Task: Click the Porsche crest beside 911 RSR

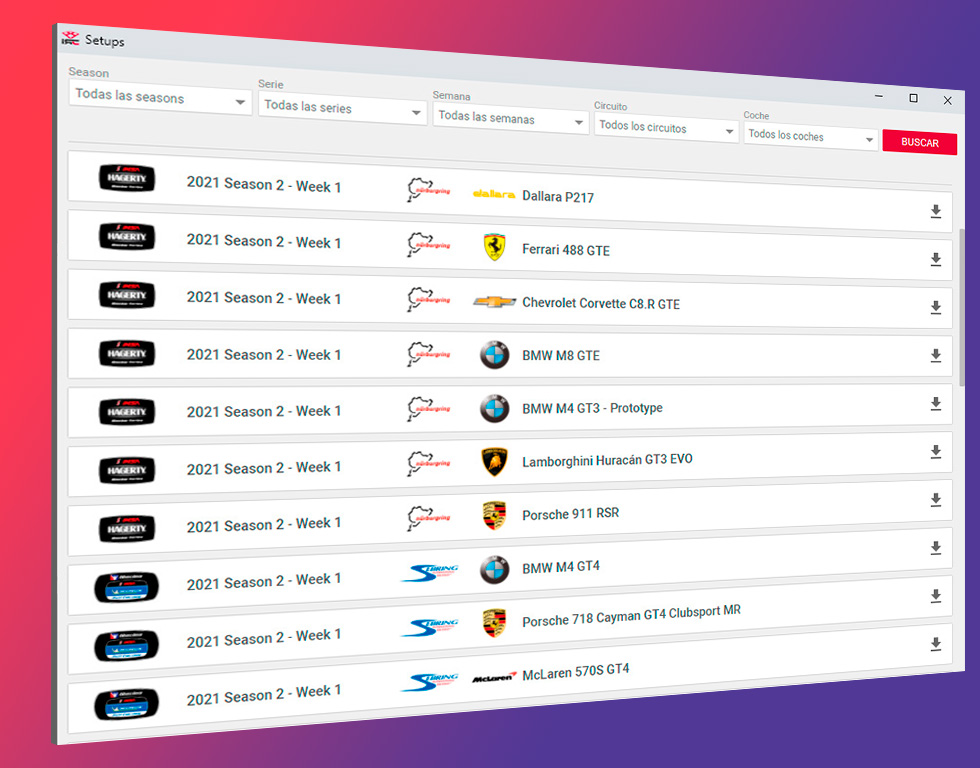Action: (x=494, y=516)
